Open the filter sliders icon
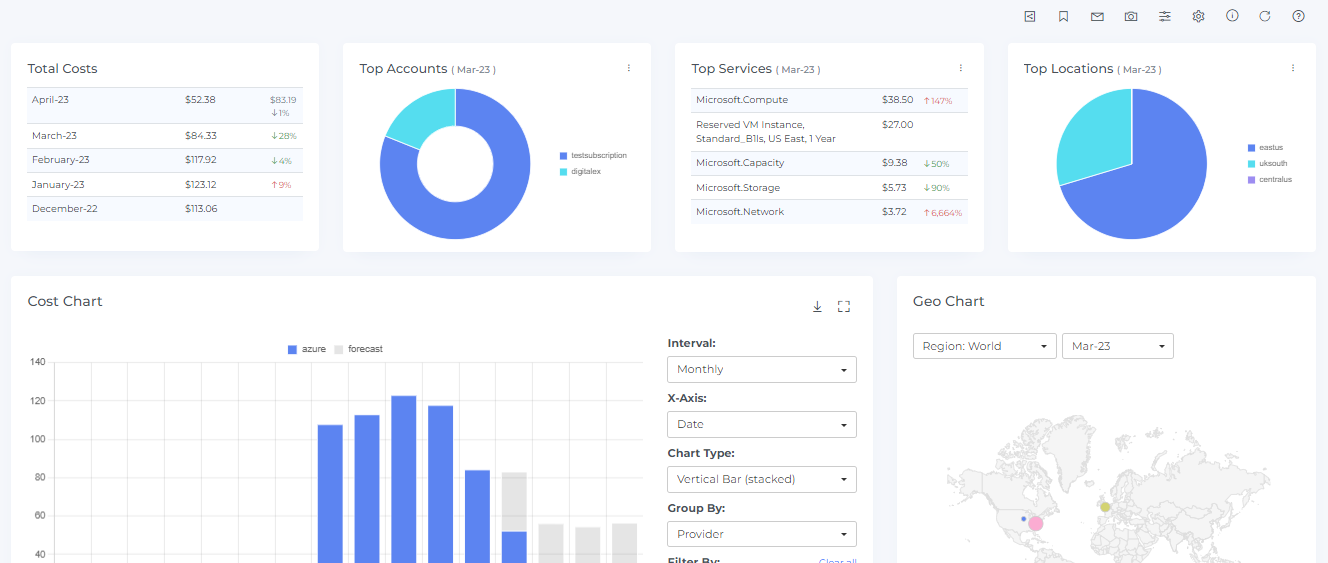This screenshot has width=1328, height=563. tap(1165, 16)
